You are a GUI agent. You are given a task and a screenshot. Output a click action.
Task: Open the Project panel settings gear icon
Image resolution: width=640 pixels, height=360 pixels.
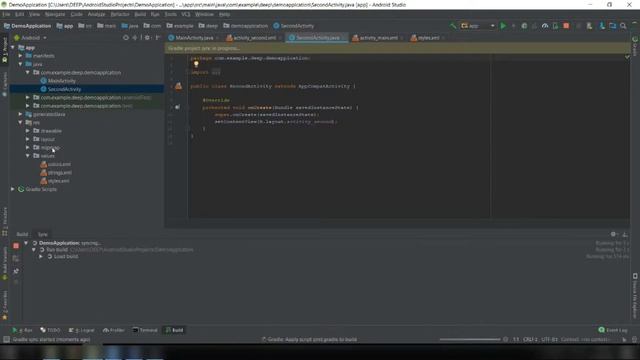[x=147, y=38]
